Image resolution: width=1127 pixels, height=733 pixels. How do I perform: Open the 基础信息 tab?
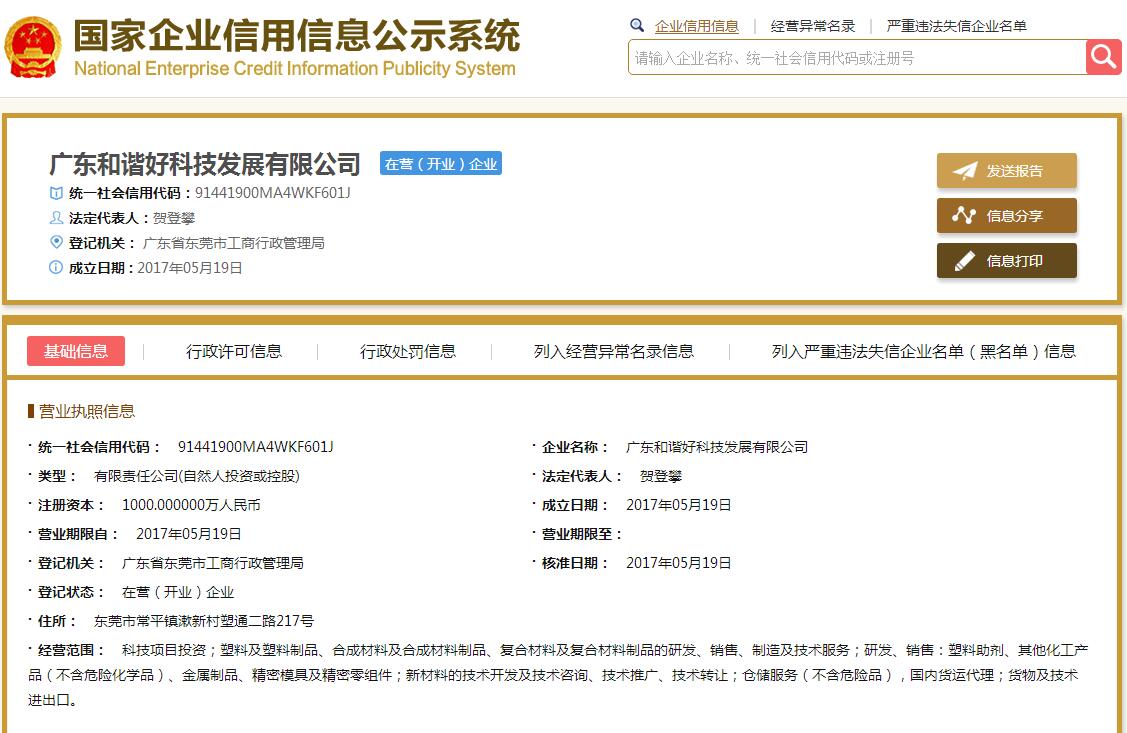point(76,351)
